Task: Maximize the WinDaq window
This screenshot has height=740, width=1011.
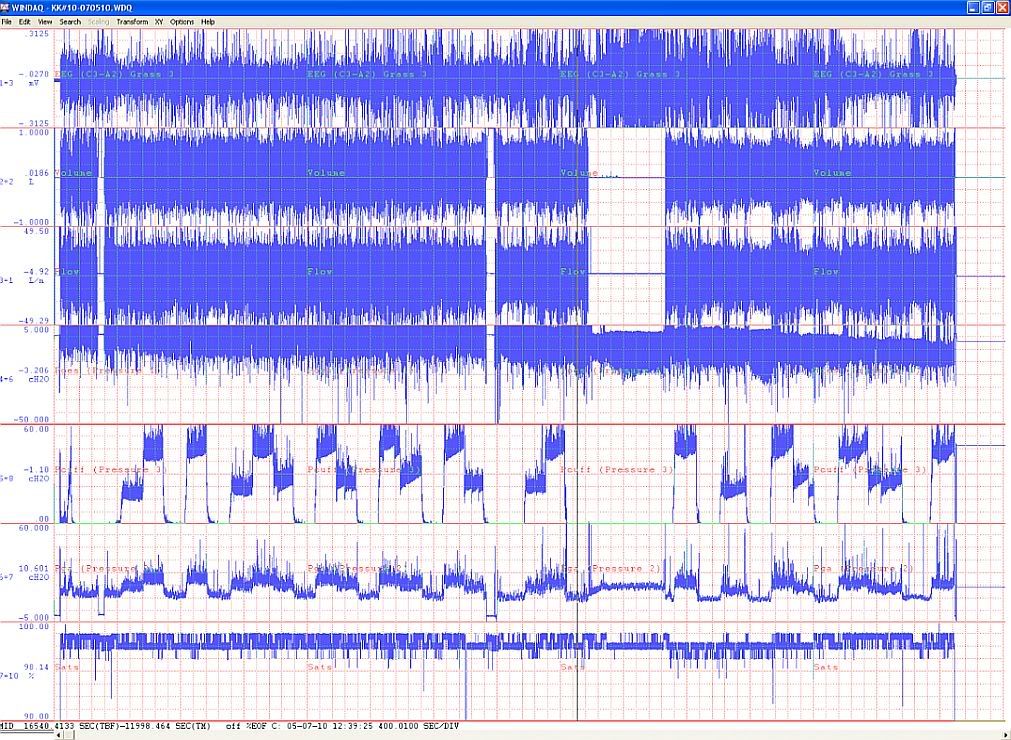Action: point(988,7)
